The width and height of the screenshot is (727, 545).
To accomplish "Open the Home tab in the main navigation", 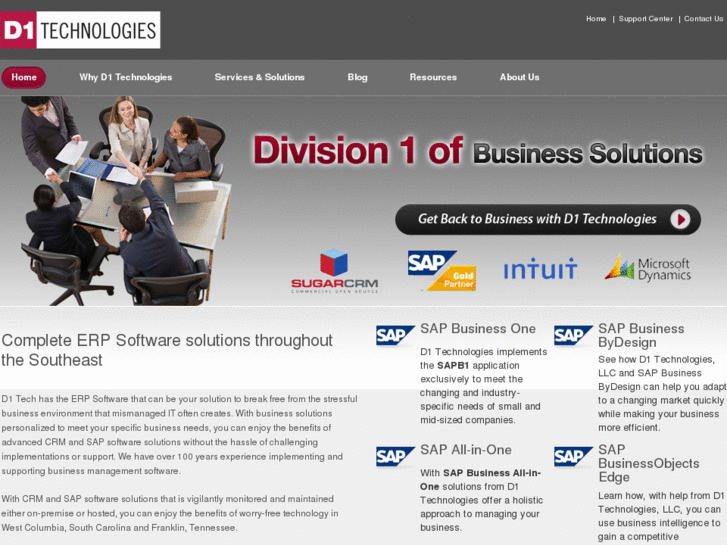I will coord(24,77).
